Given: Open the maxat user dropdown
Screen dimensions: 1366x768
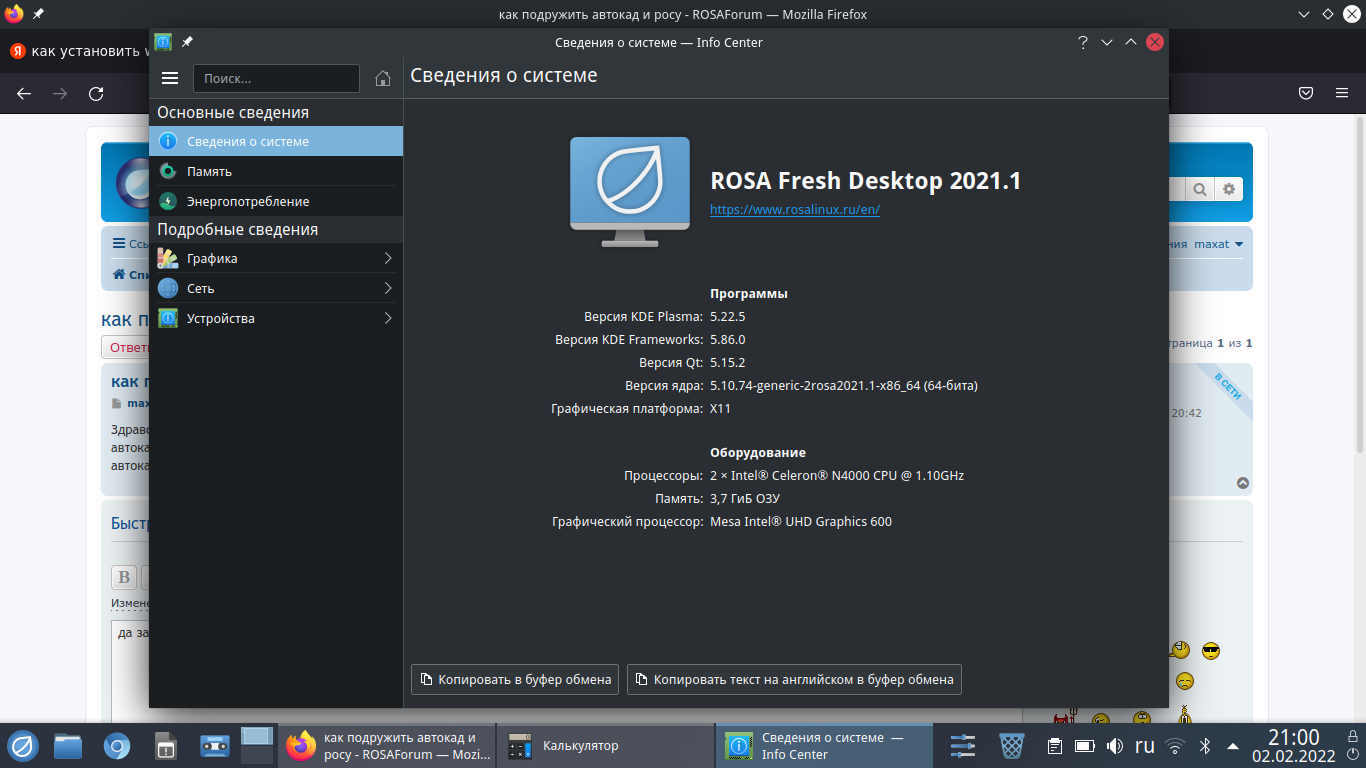Looking at the screenshot, I should point(1219,244).
